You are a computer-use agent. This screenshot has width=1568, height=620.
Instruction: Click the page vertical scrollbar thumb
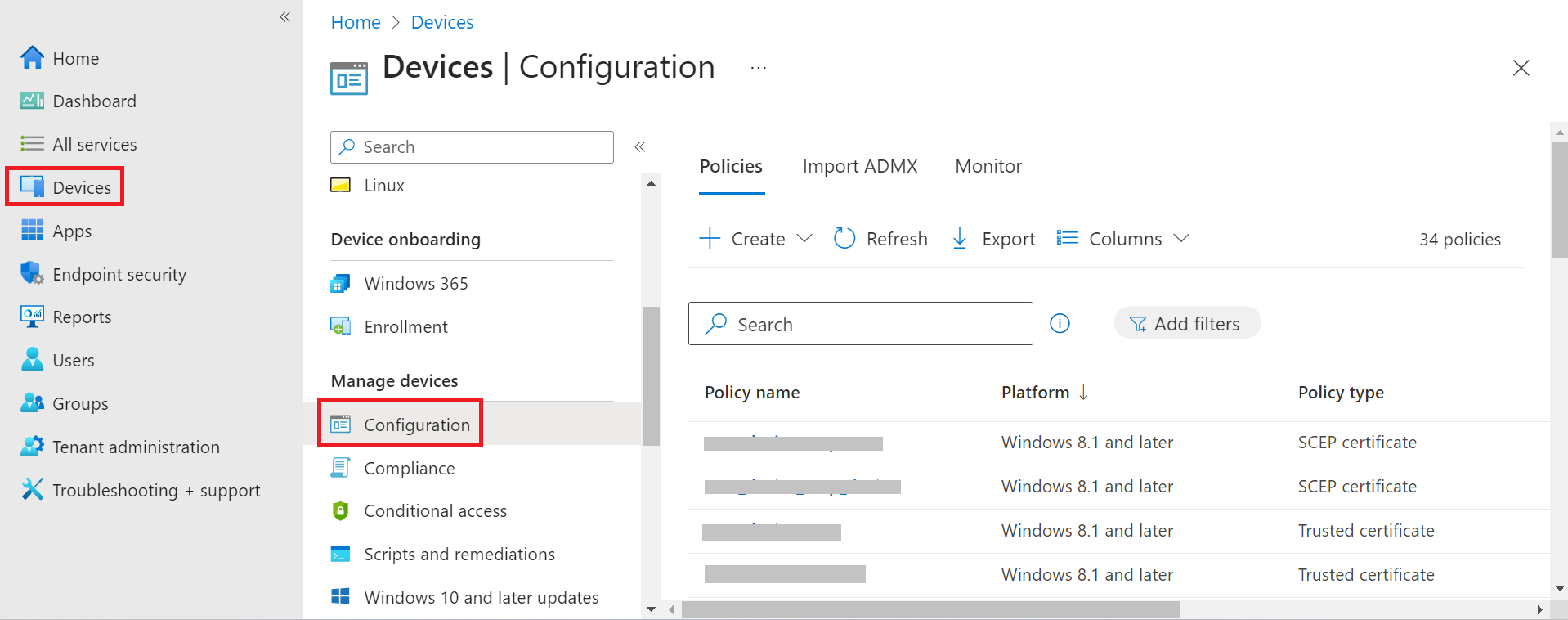[1560, 200]
